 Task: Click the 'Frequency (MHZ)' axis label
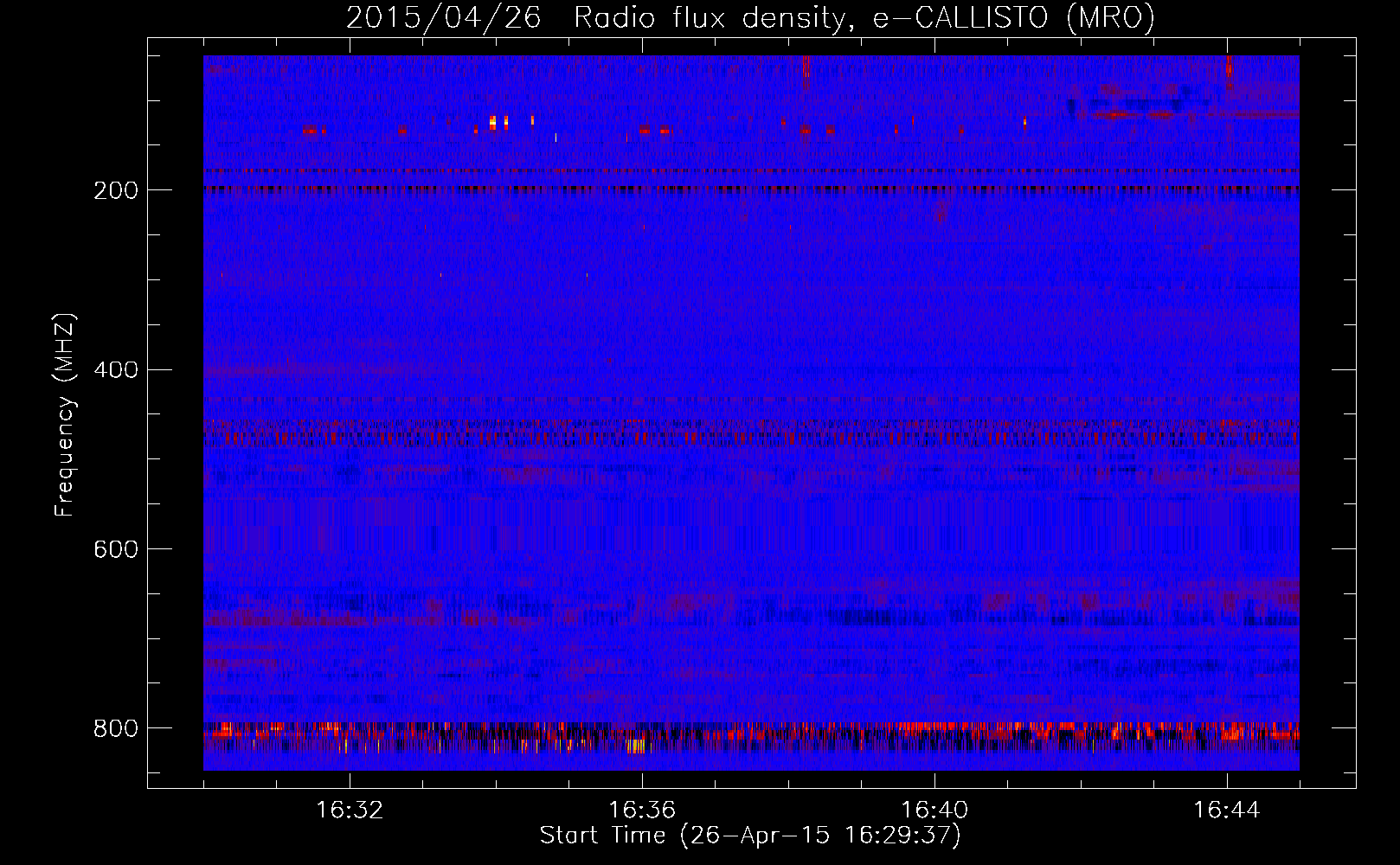[x=65, y=415]
